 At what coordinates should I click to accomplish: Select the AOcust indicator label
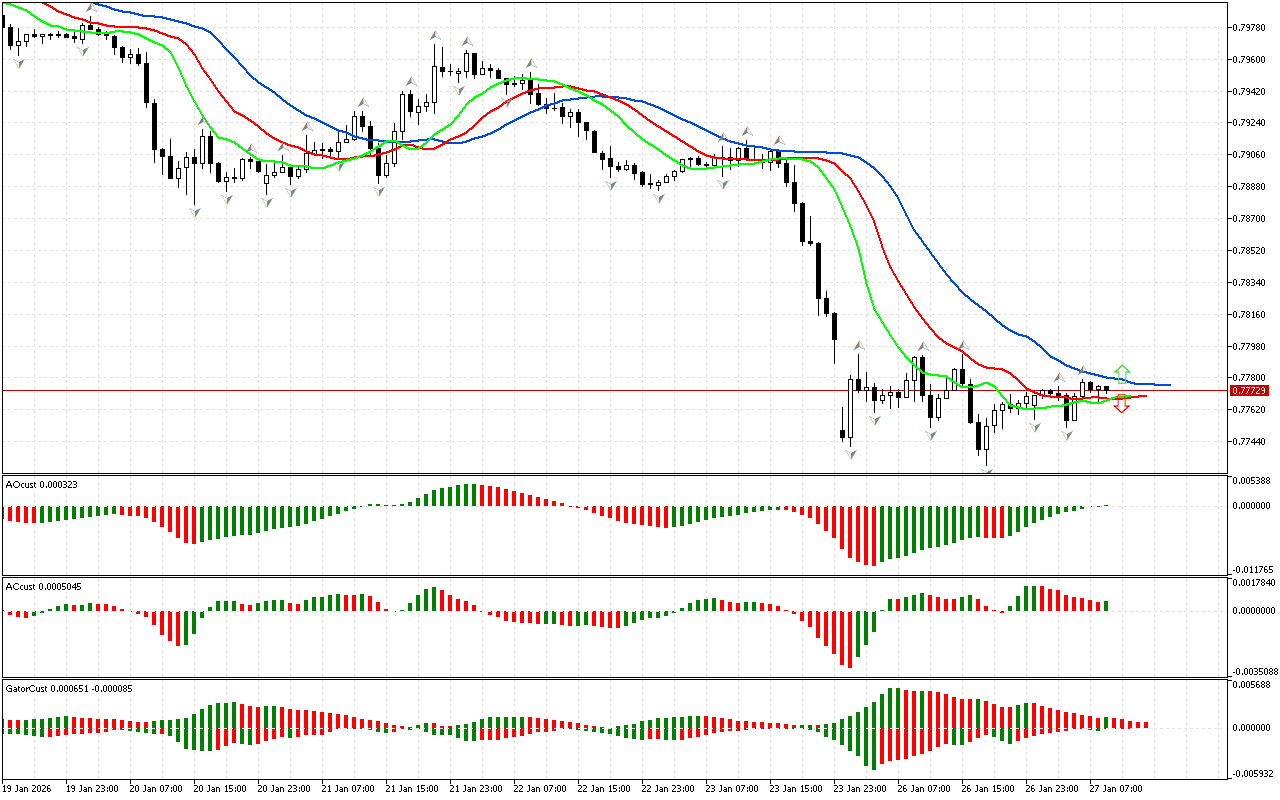click(x=41, y=484)
